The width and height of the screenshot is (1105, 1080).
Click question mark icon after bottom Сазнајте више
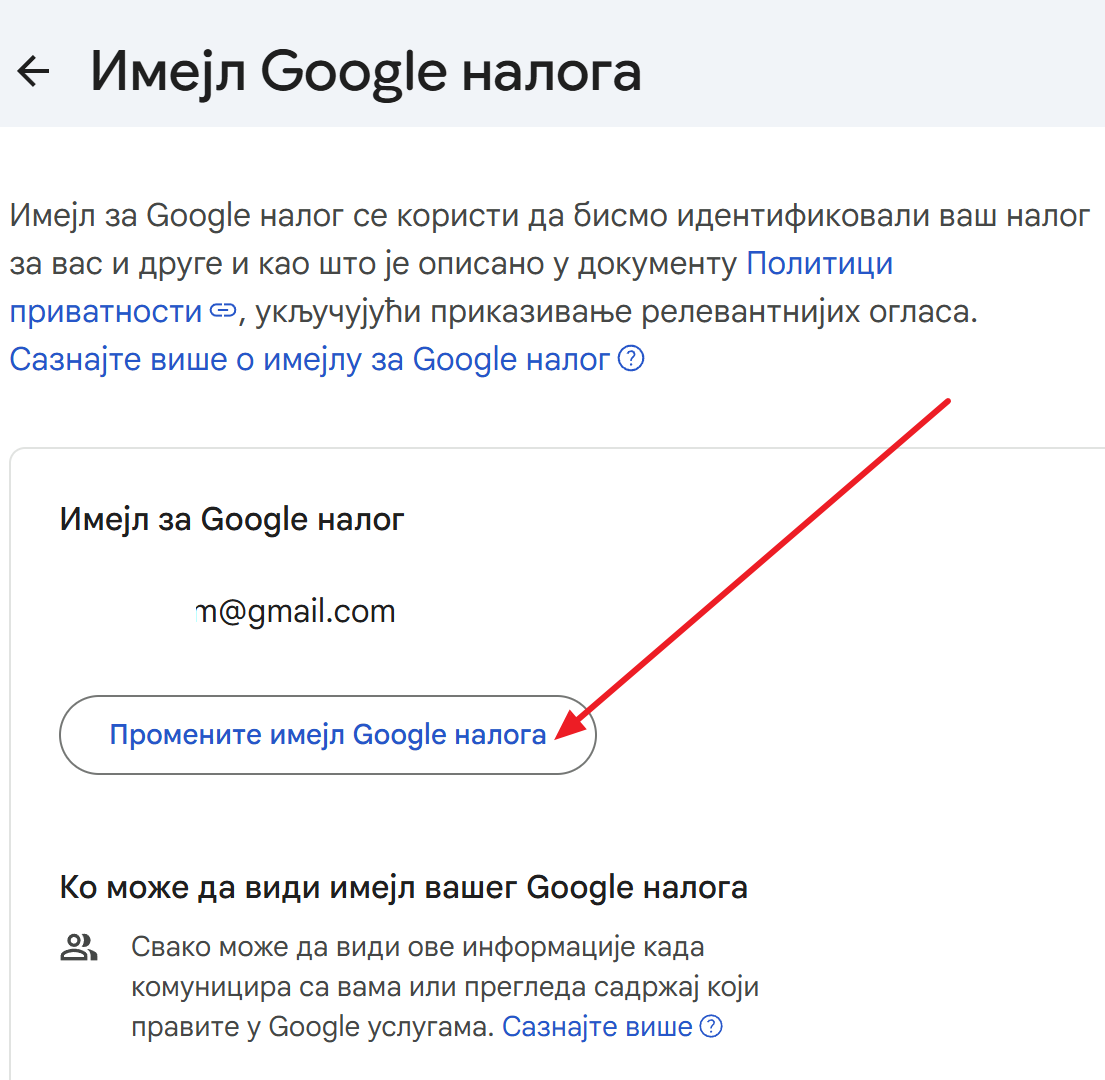click(711, 1027)
